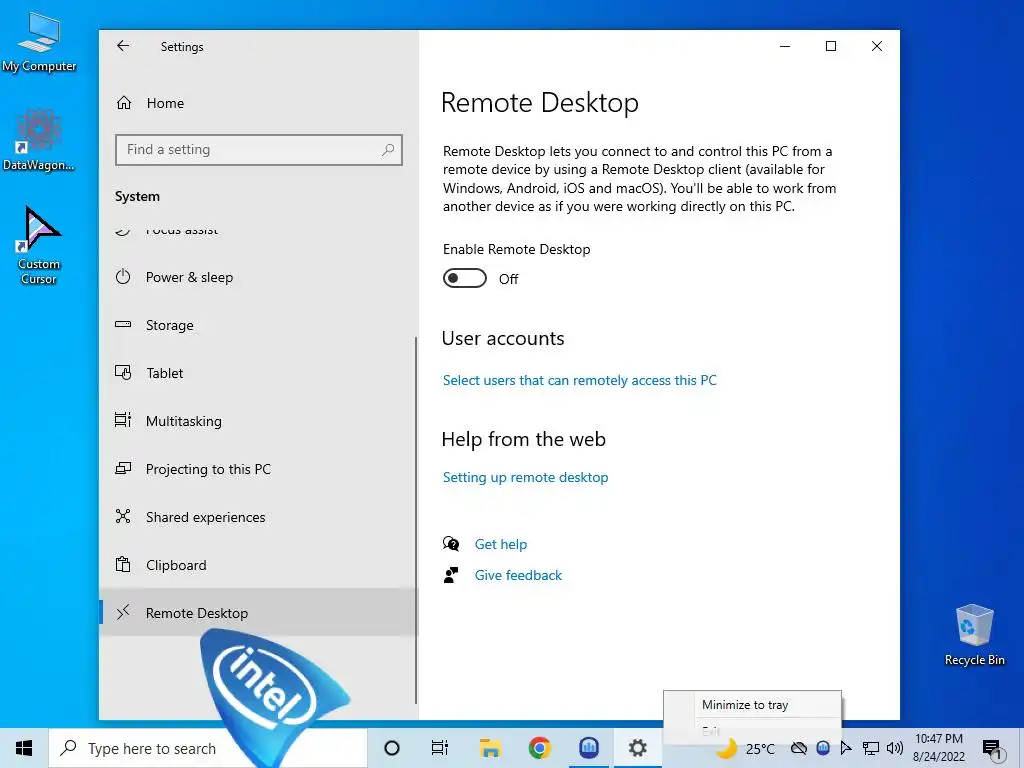
Task: Open the network tray icon
Action: pyautogui.click(x=871, y=748)
